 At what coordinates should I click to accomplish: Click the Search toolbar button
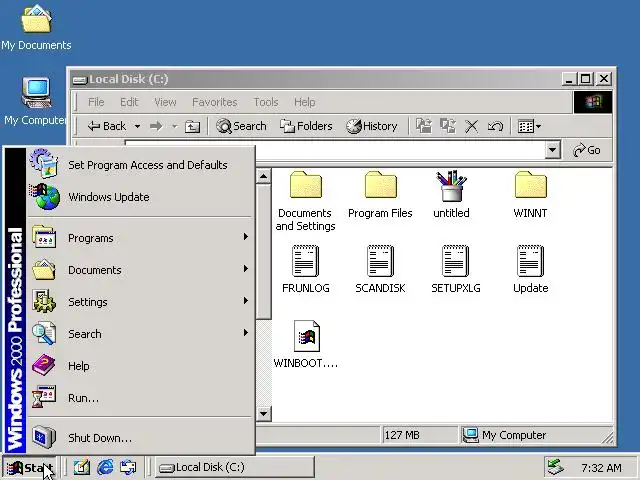click(x=241, y=126)
